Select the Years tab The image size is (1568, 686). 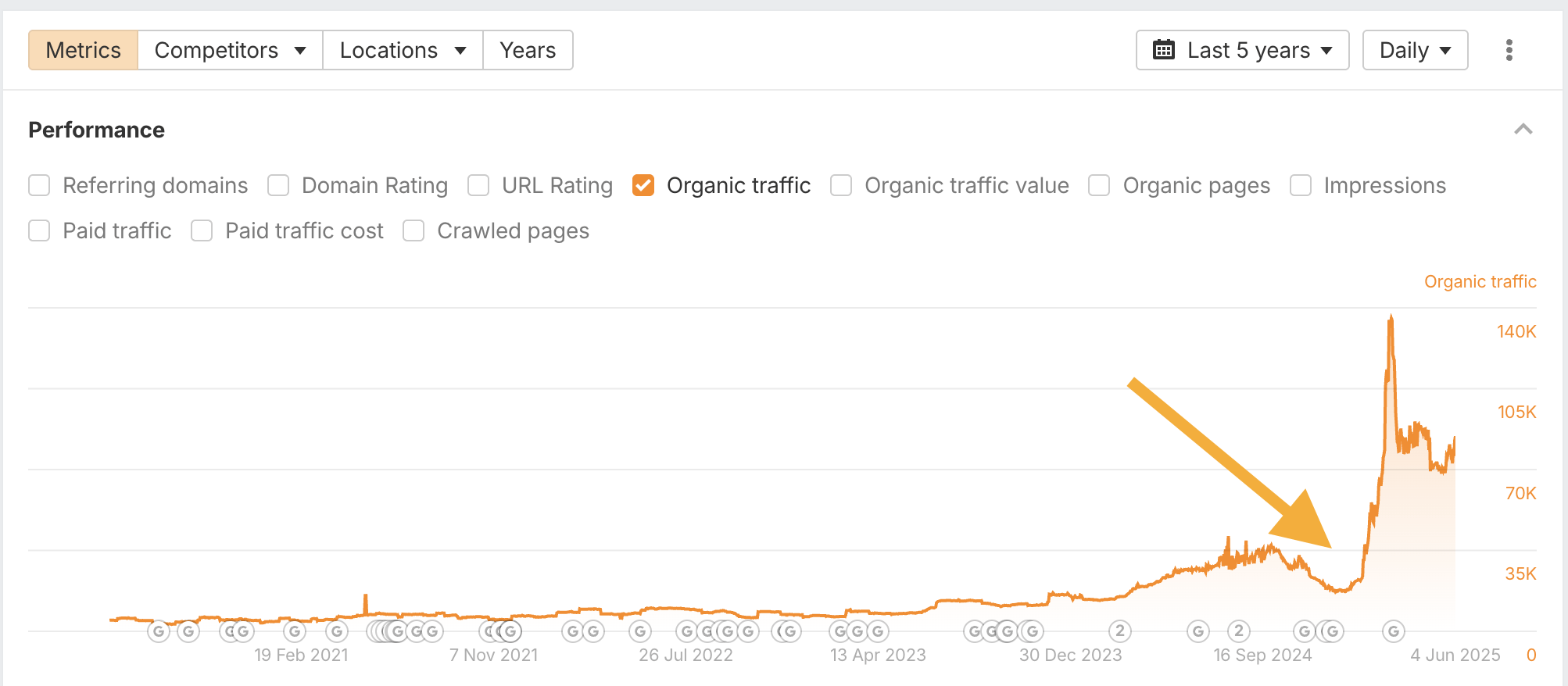pos(528,49)
